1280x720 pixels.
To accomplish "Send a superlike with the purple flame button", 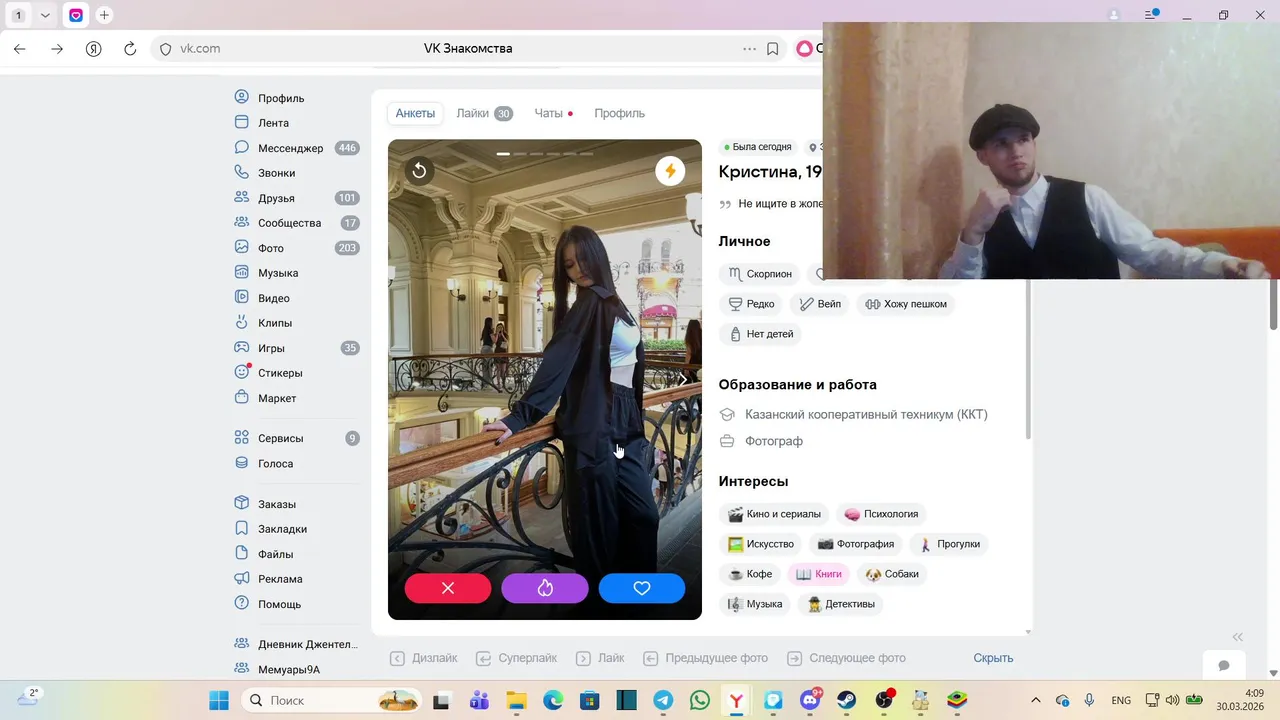I will click(545, 588).
